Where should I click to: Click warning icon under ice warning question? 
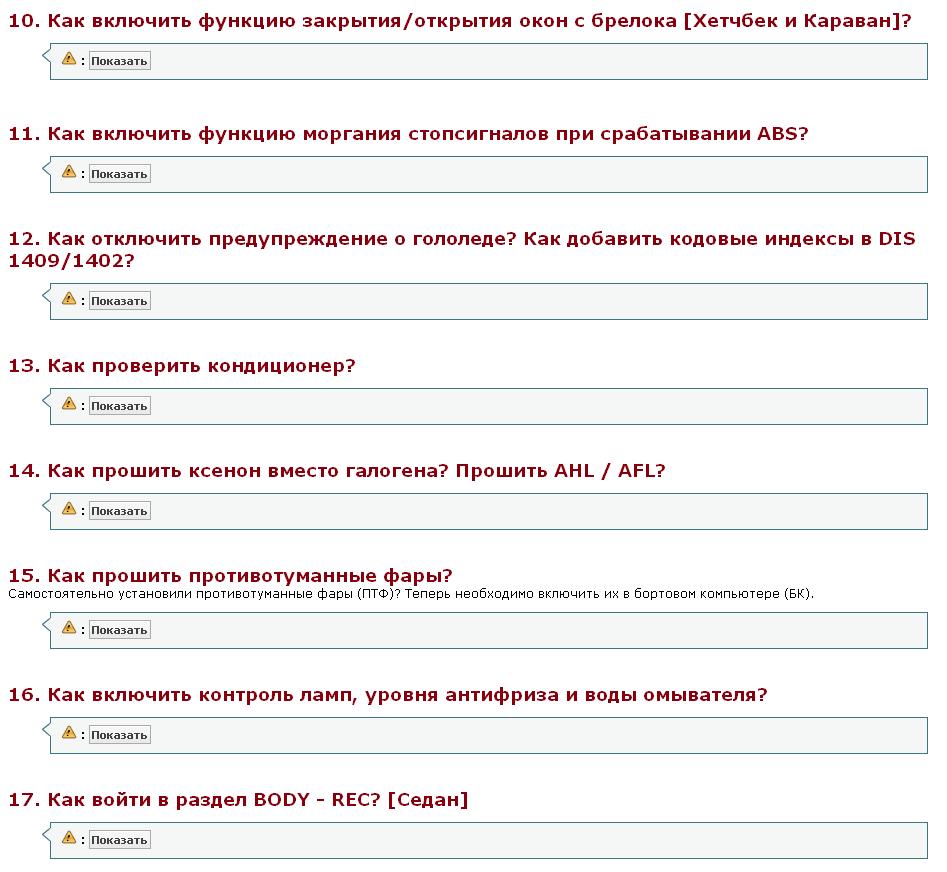click(x=69, y=300)
